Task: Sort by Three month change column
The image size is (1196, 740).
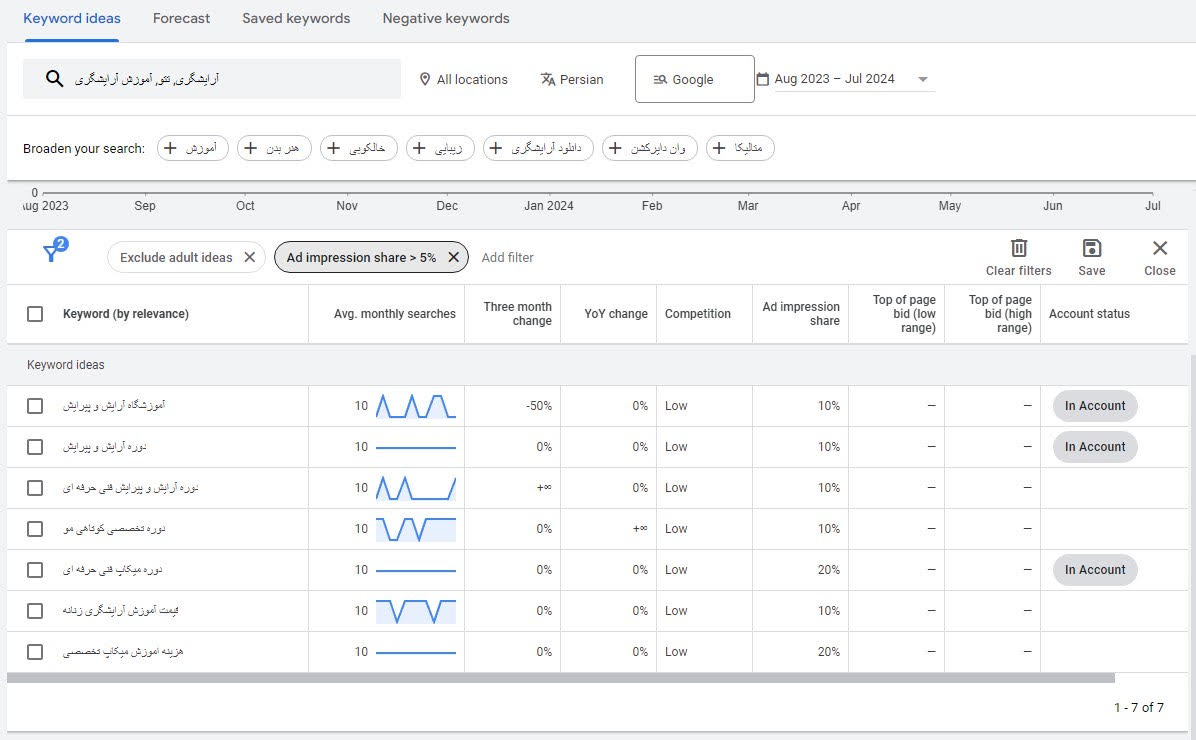Action: click(x=517, y=314)
